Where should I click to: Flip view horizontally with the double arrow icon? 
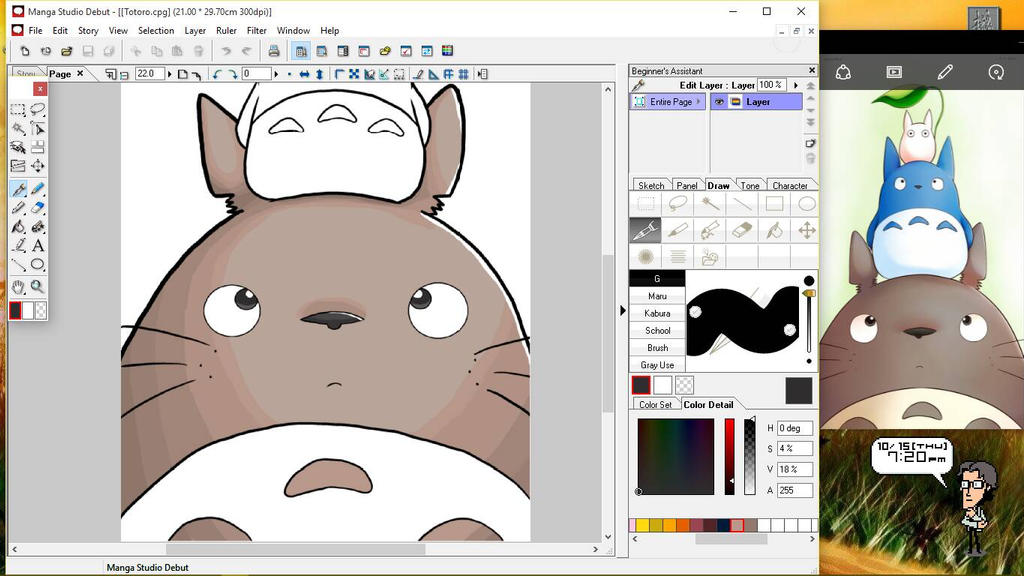coord(304,74)
